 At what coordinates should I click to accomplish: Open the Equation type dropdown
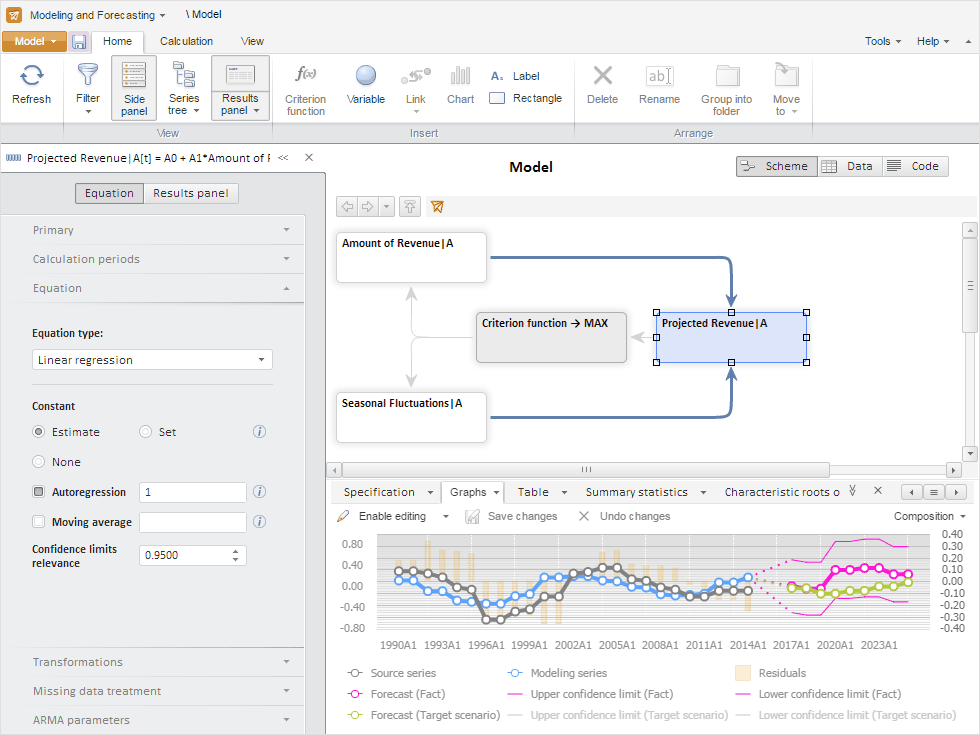(152, 360)
